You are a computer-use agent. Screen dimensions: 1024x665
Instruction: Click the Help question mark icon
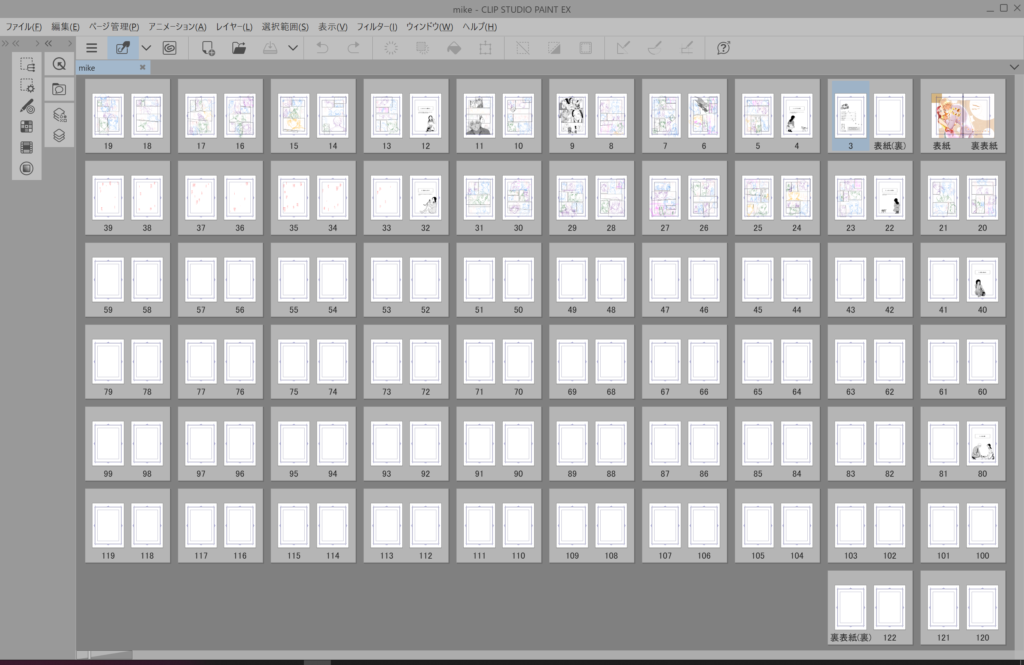tap(724, 47)
